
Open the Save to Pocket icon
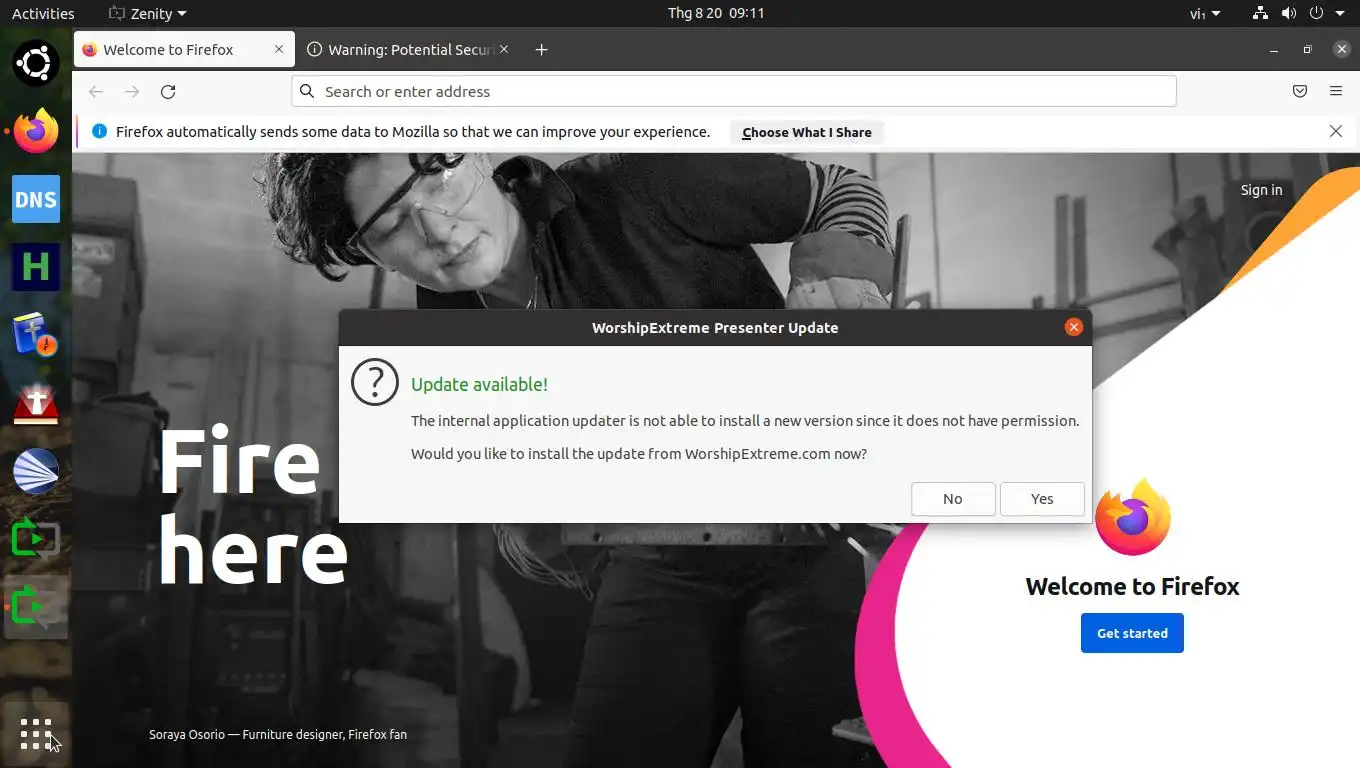[x=1300, y=91]
